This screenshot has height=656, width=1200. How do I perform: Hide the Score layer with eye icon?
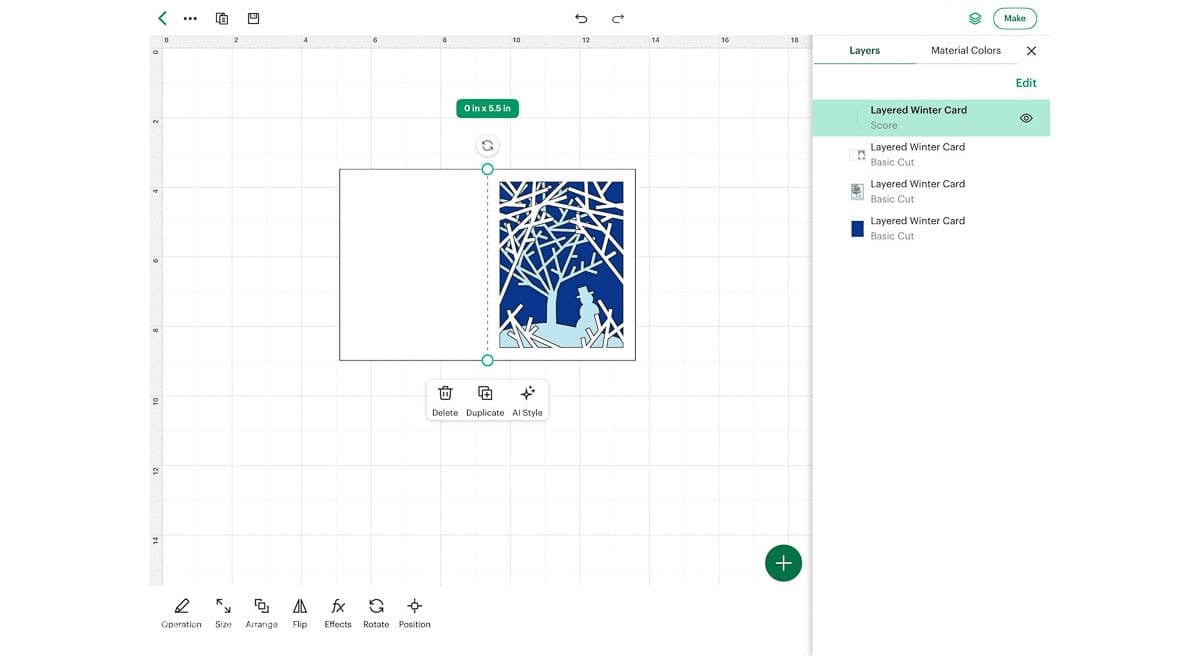click(1026, 118)
